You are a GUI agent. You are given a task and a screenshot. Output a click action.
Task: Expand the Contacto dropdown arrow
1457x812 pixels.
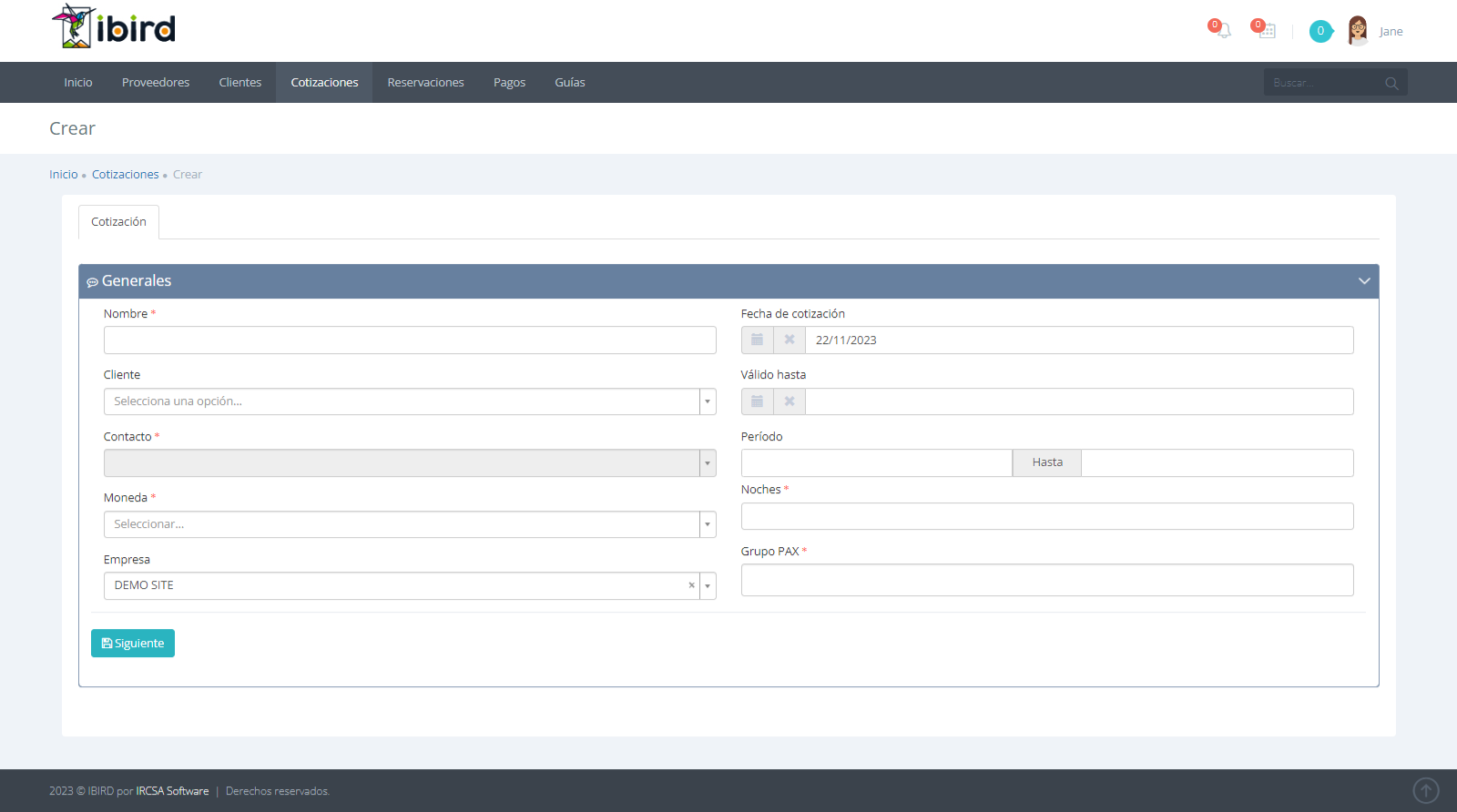(708, 463)
